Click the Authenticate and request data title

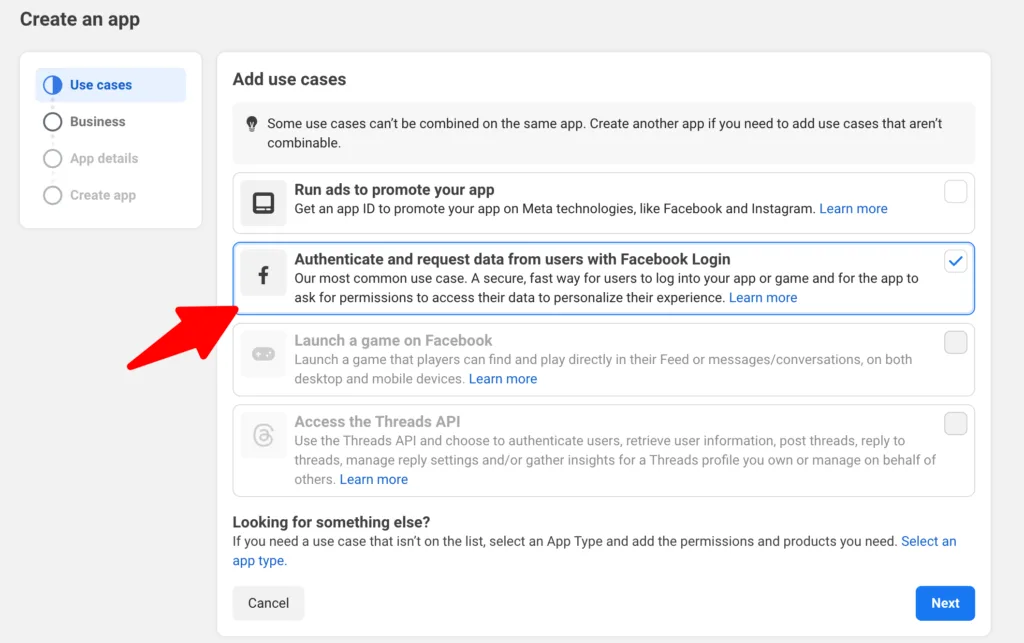point(512,259)
